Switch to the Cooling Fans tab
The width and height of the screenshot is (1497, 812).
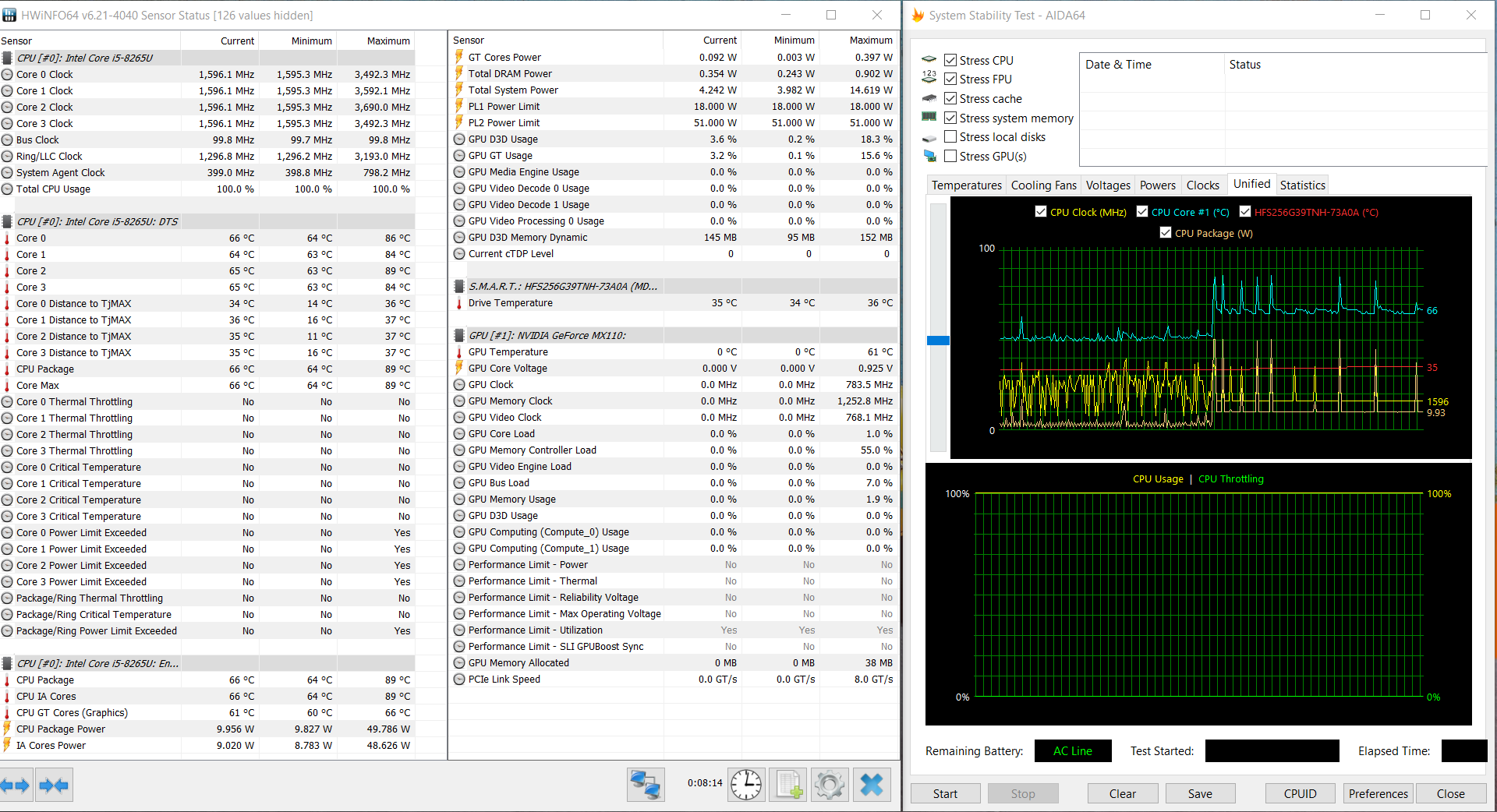click(1044, 185)
